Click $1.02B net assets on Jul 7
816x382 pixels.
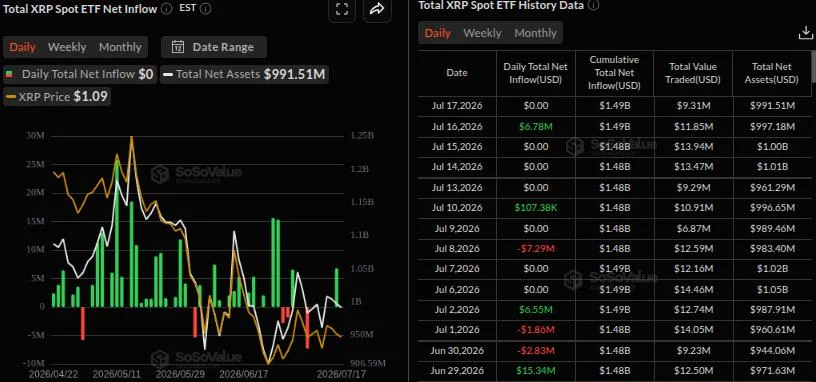click(x=772, y=269)
